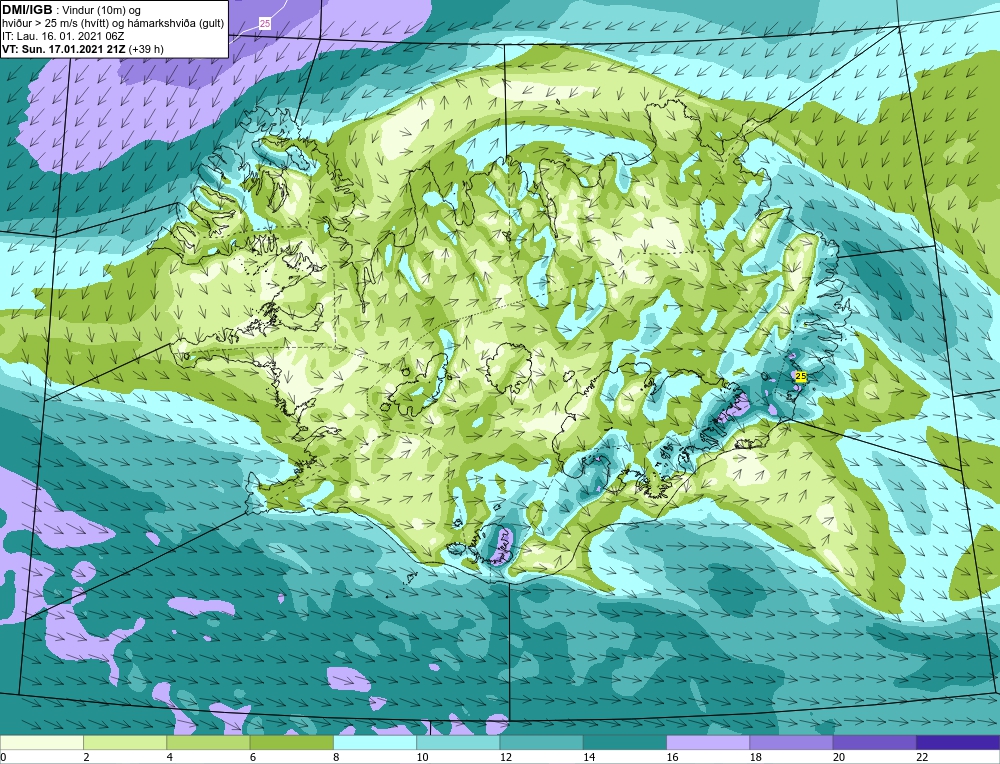Click the 18–20 m/s purple legend swatch

[791, 743]
